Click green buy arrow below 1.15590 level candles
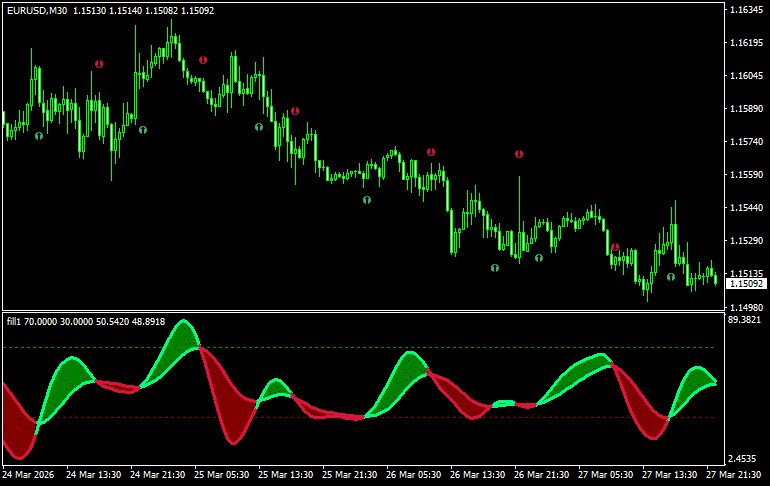Screen dimensions: 770x486 (x=367, y=200)
